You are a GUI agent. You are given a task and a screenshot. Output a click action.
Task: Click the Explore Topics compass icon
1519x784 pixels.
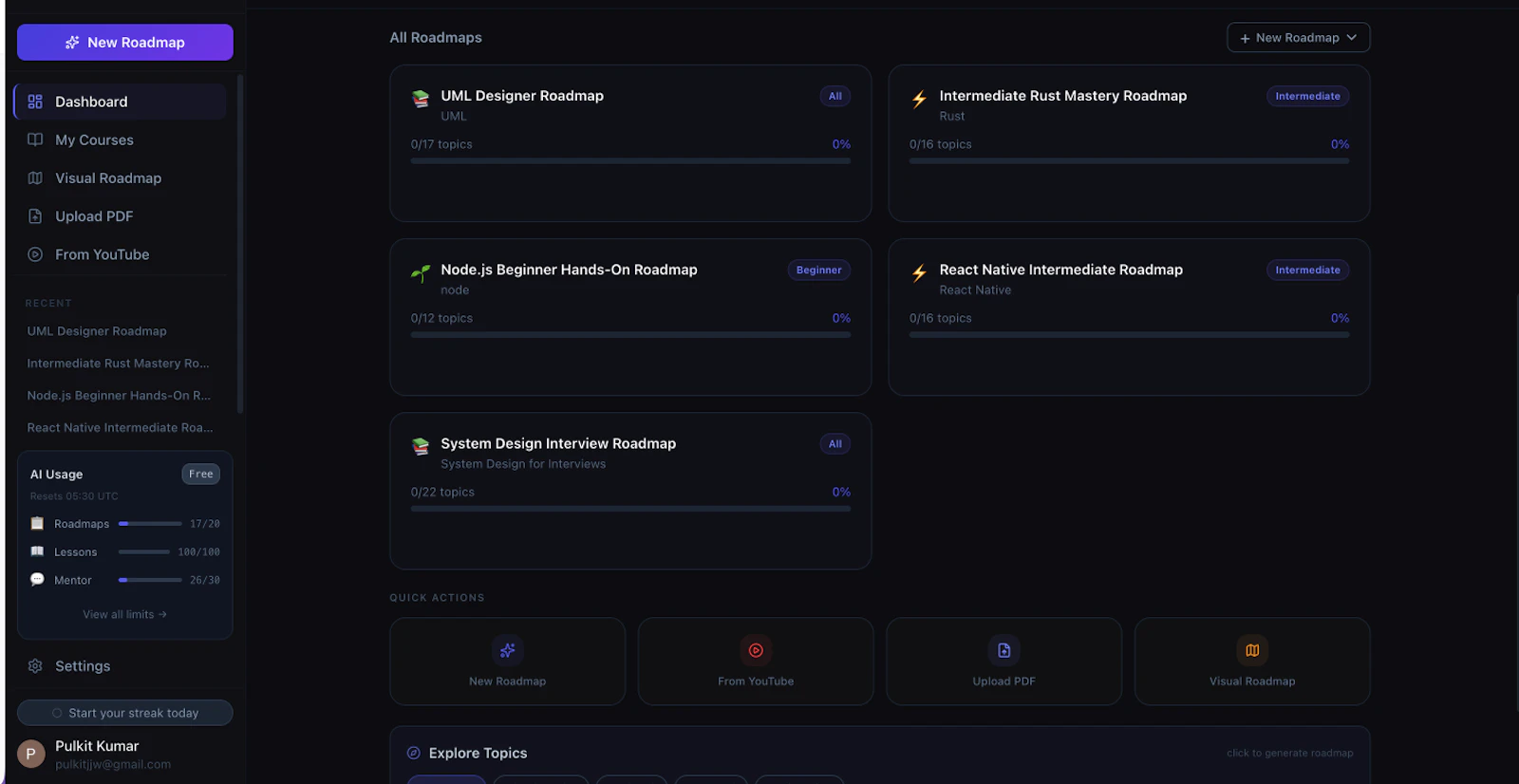coord(414,753)
